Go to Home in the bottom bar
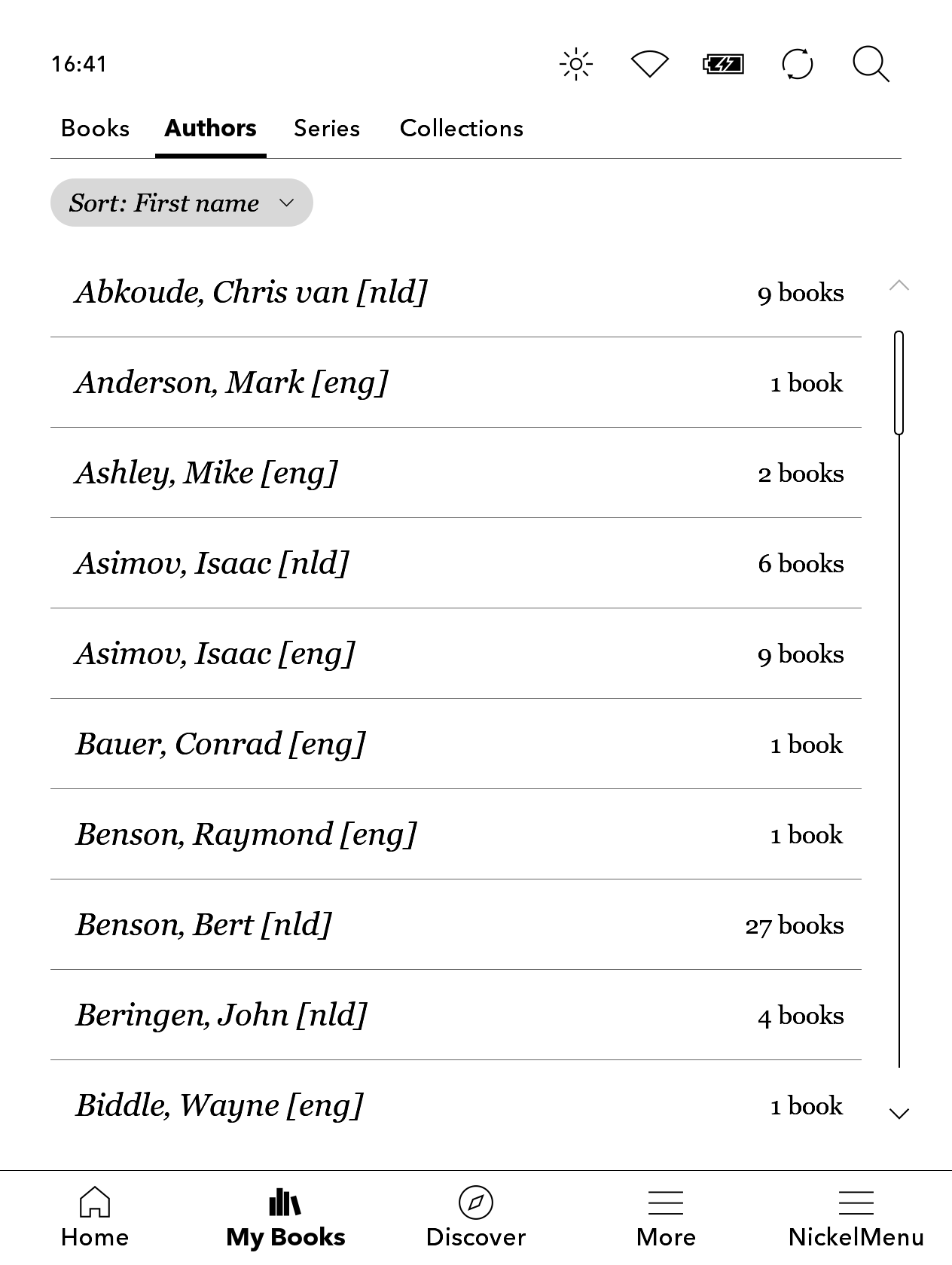This screenshot has width=952, height=1265. pyautogui.click(x=95, y=1218)
